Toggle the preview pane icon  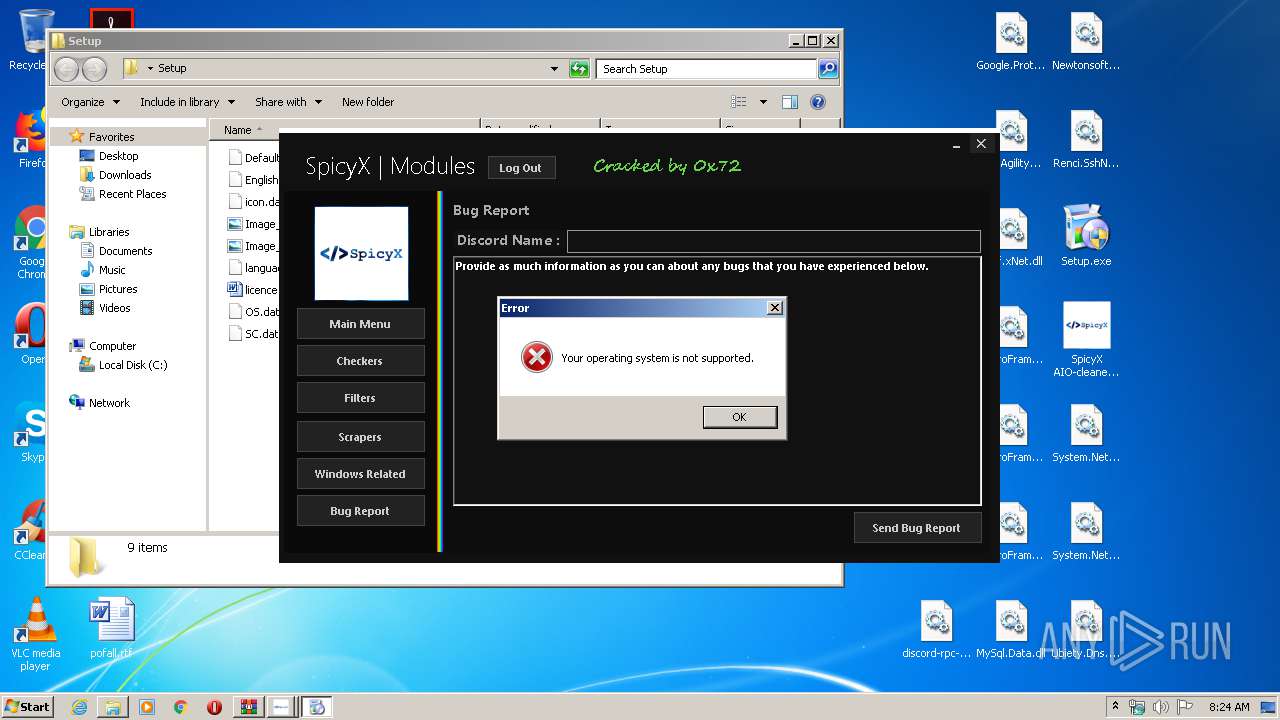coord(790,102)
